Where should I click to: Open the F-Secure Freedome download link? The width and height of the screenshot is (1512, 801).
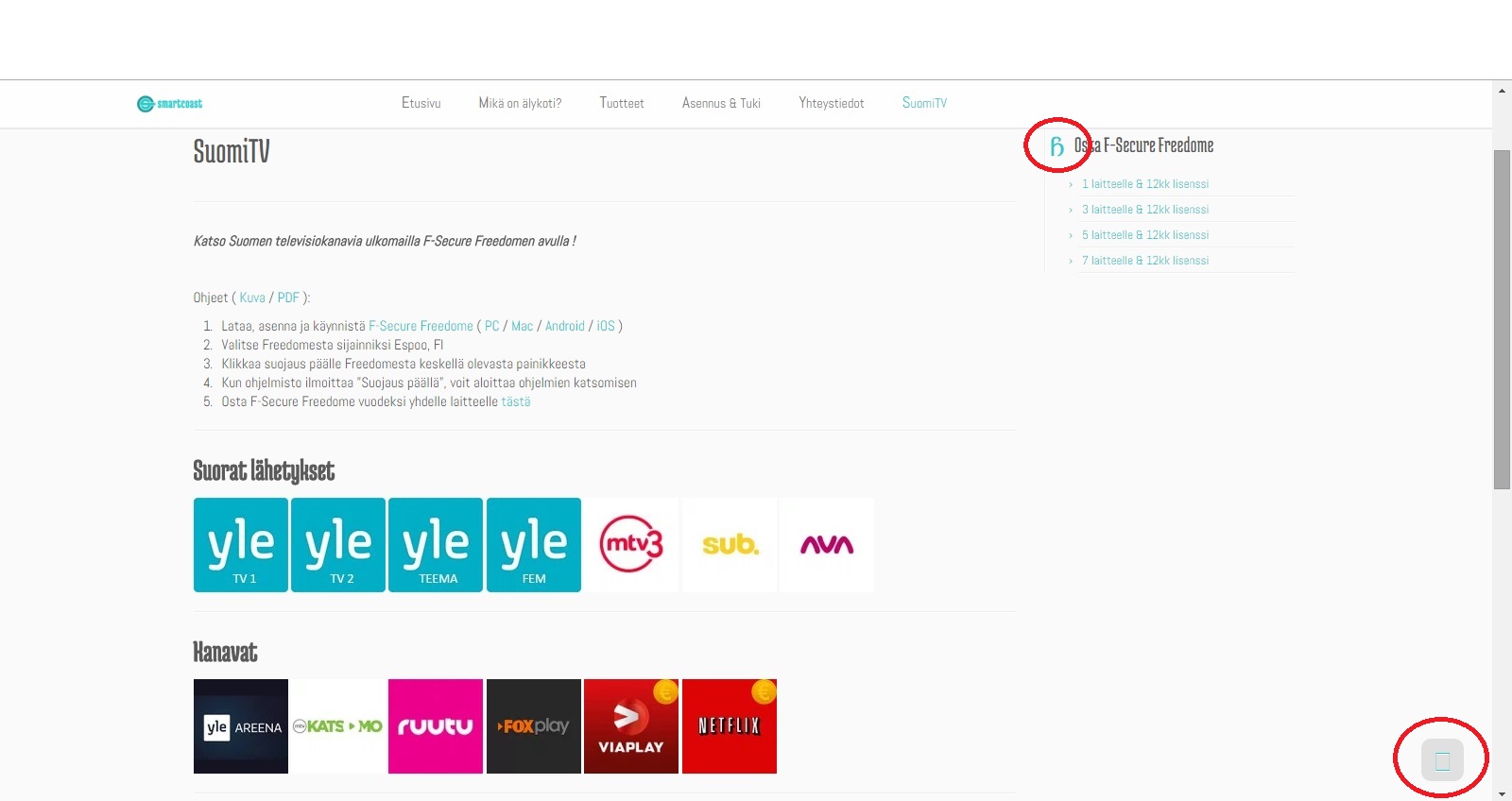tap(421, 326)
